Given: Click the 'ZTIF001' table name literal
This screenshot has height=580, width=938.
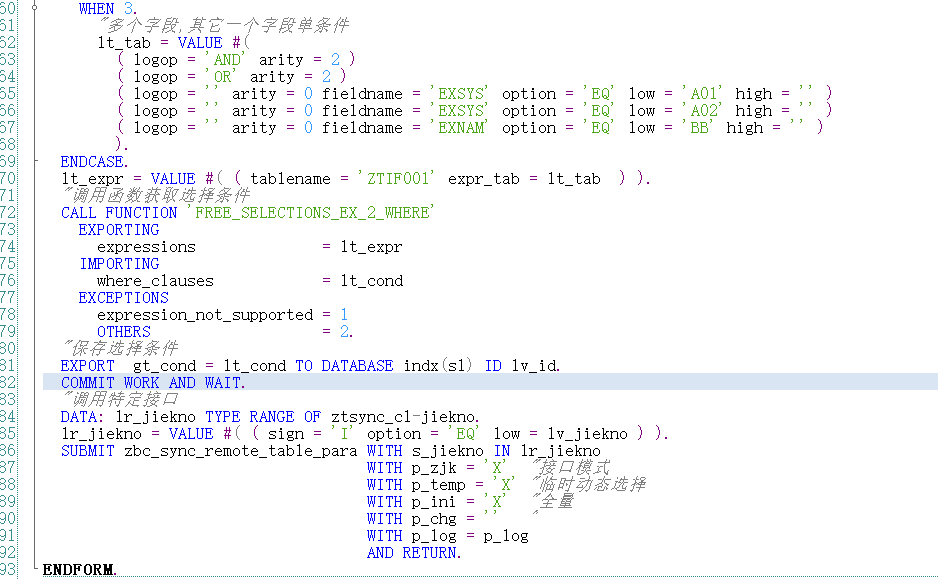Looking at the screenshot, I should 397,179.
